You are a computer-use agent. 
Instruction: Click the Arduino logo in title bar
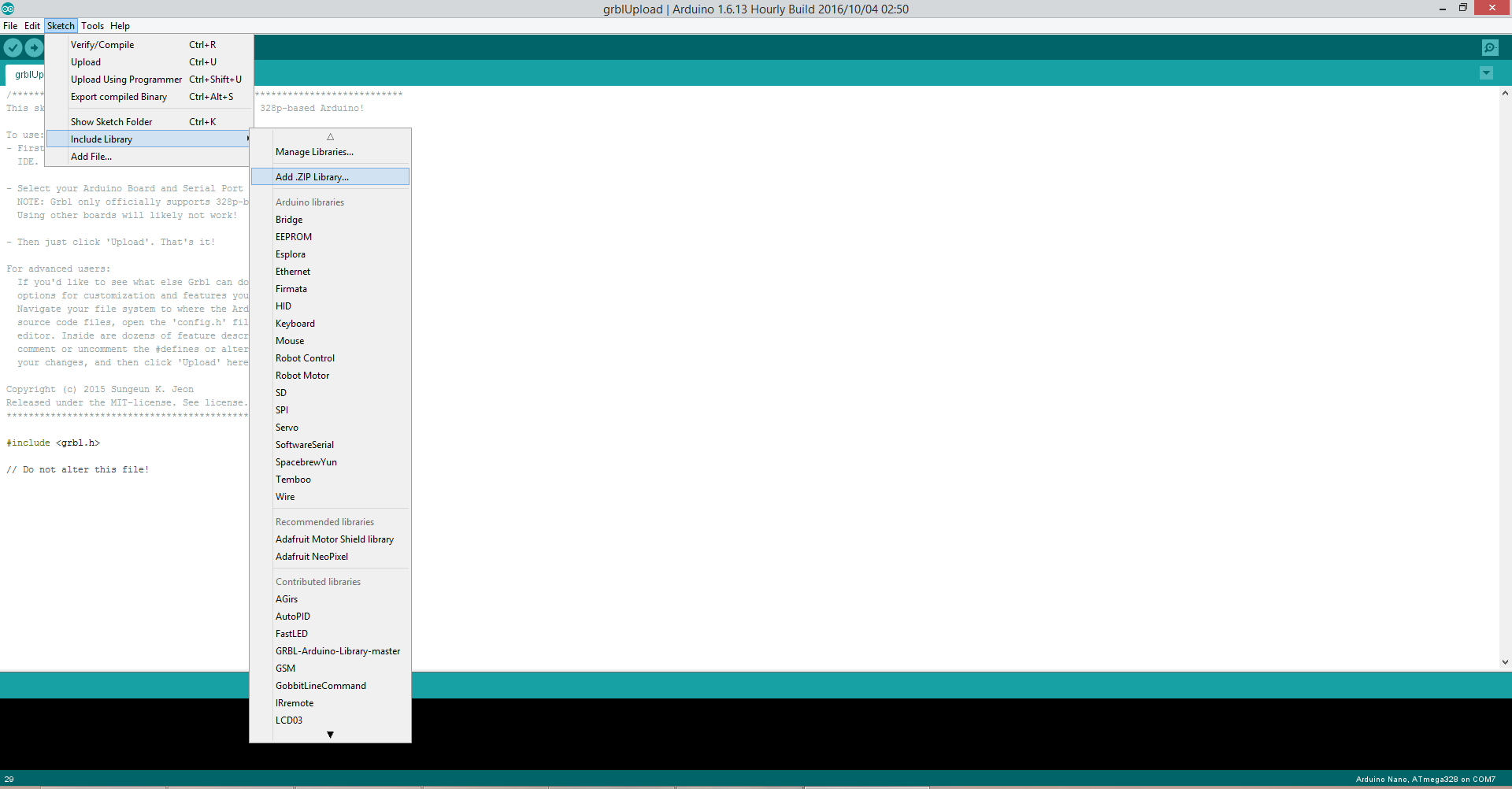tap(8, 9)
